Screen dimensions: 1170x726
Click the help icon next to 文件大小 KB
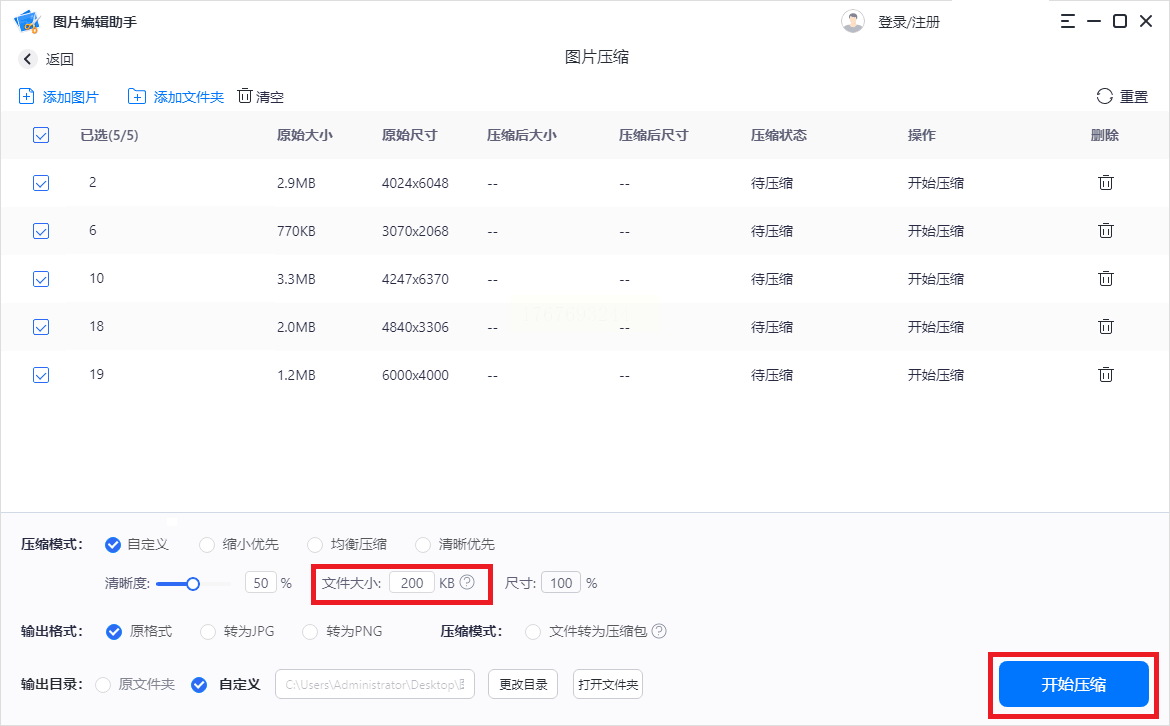tap(467, 582)
